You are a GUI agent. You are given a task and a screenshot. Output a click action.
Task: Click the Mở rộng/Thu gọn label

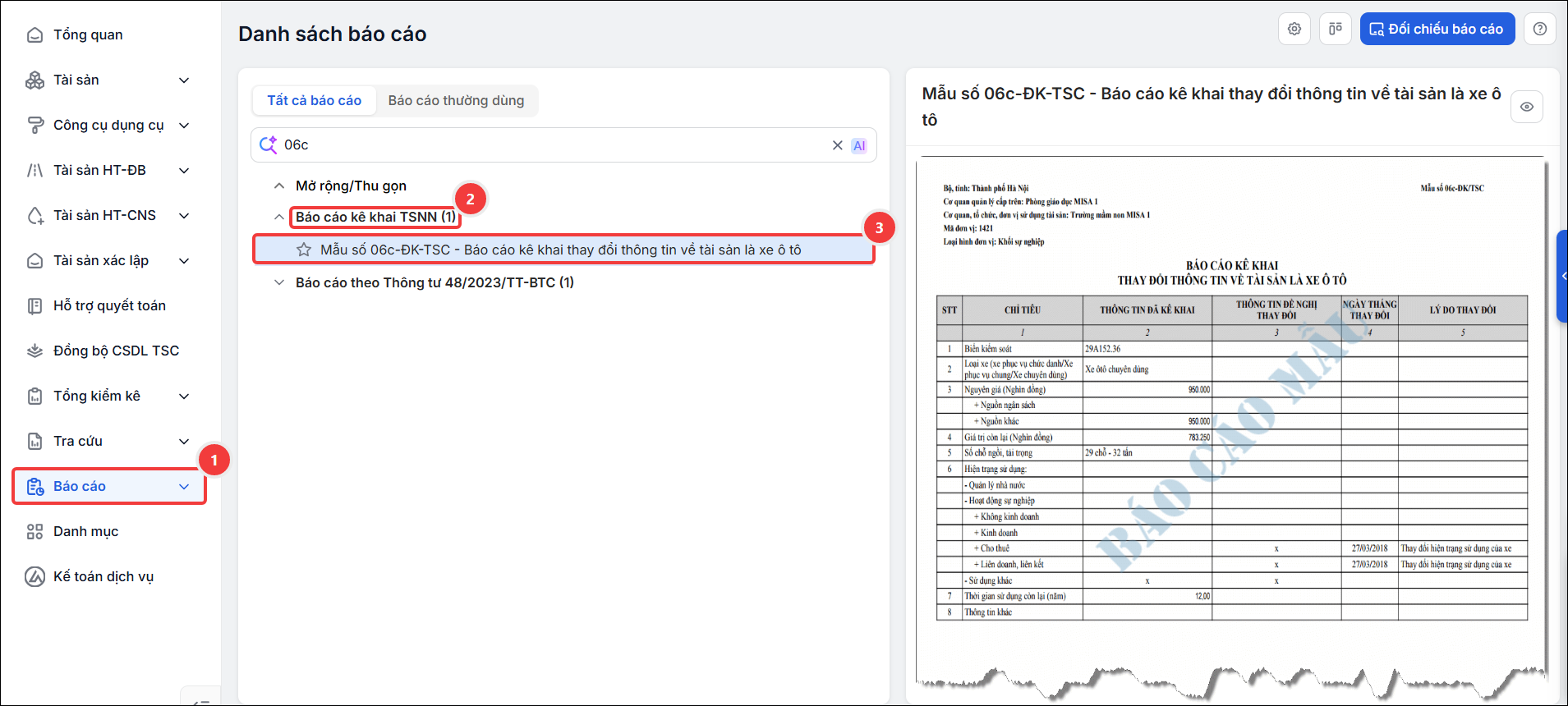(351, 186)
